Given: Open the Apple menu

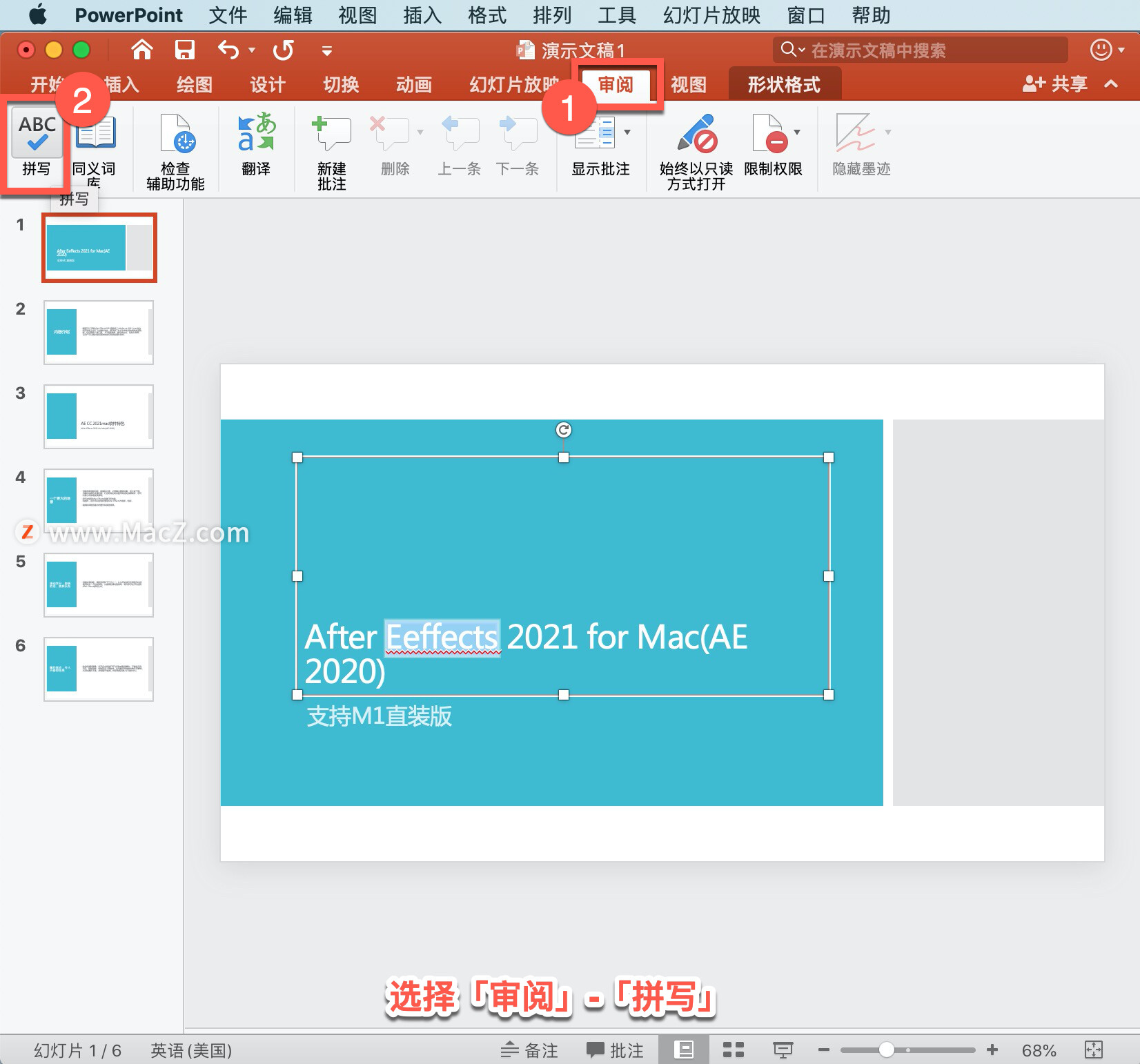Looking at the screenshot, I should (x=38, y=14).
